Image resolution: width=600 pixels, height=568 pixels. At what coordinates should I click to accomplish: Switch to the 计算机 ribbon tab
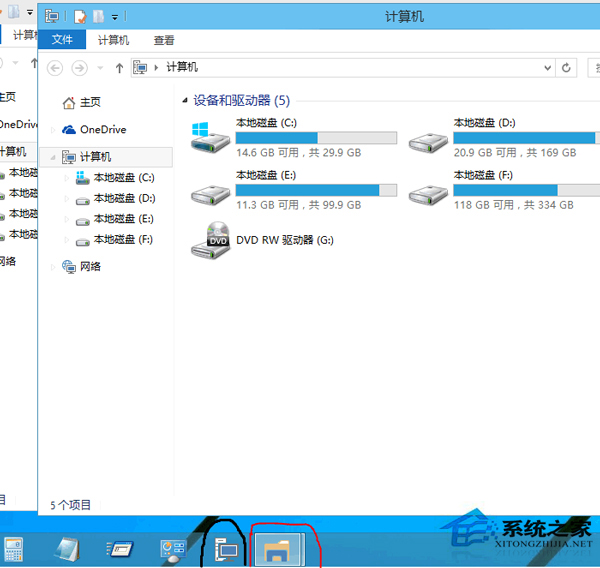pyautogui.click(x=113, y=40)
